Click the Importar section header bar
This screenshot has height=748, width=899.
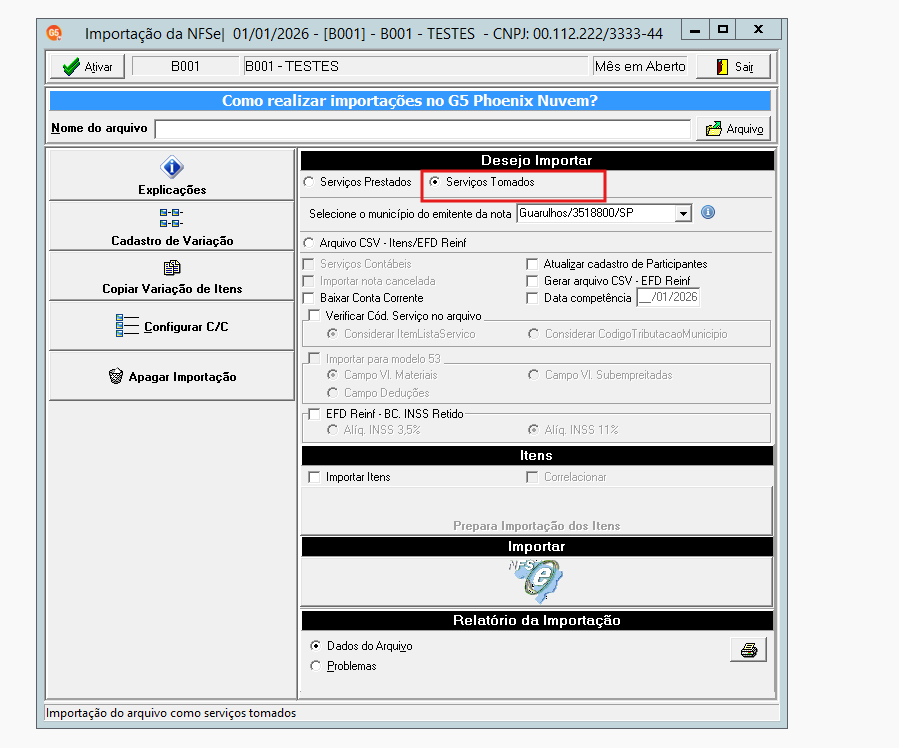537,547
